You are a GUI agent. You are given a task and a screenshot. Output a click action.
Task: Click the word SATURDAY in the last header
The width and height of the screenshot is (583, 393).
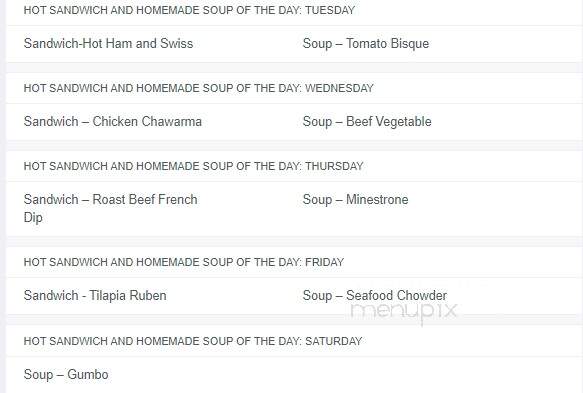pos(334,341)
